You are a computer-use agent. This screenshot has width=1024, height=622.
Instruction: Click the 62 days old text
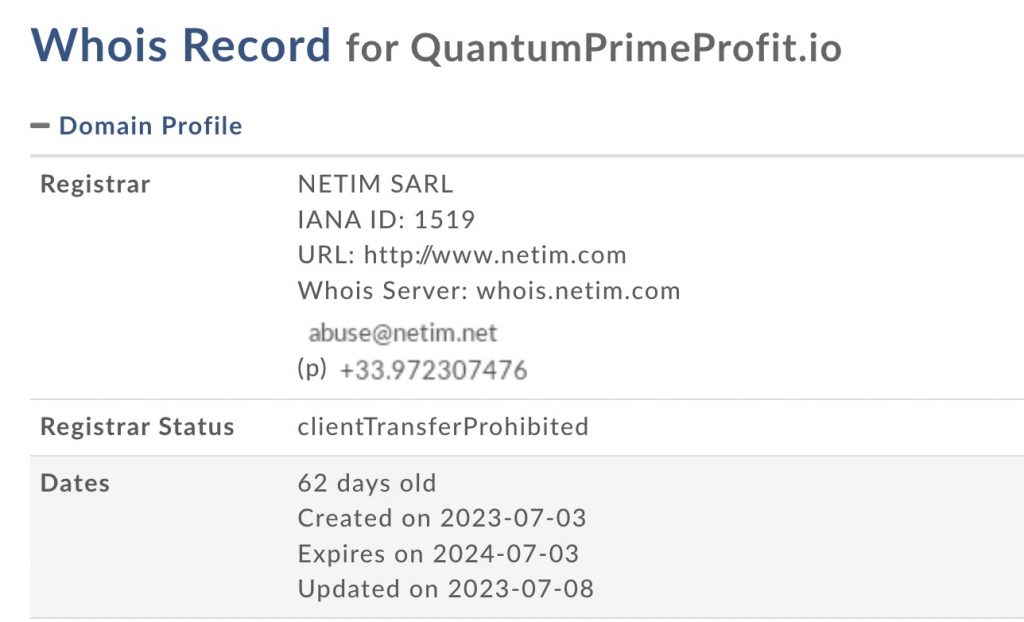pyautogui.click(x=367, y=483)
